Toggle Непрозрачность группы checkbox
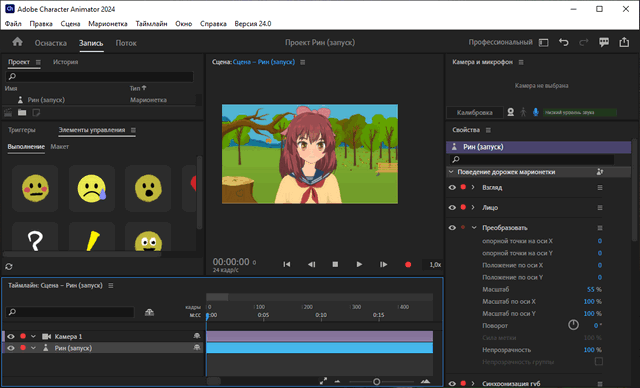640x388 pixels. (599, 361)
